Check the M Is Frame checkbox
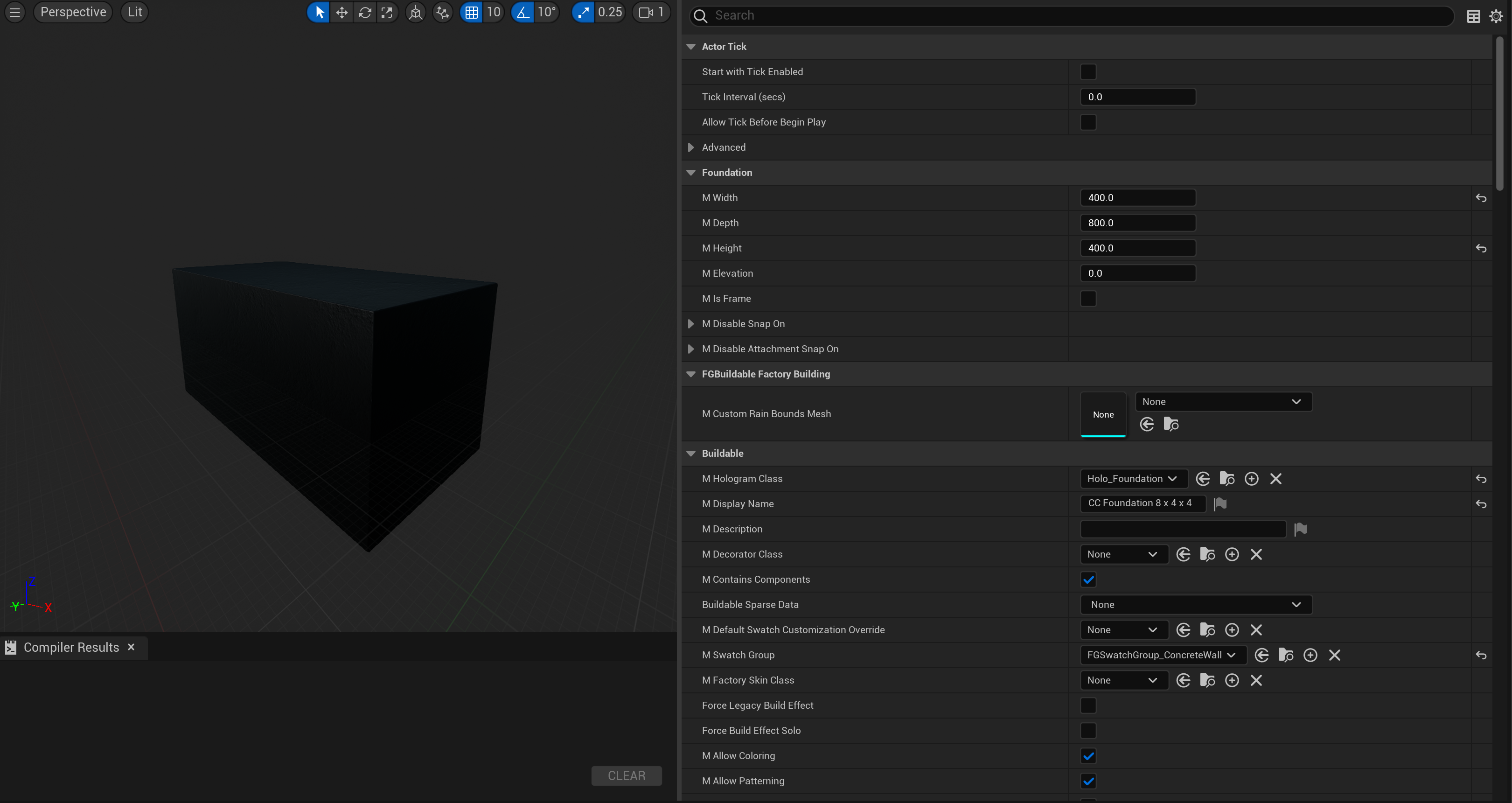This screenshot has height=803, width=1512. (x=1087, y=299)
